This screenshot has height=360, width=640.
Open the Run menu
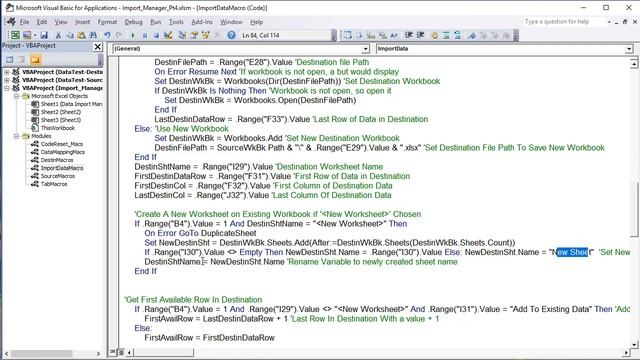pos(156,22)
